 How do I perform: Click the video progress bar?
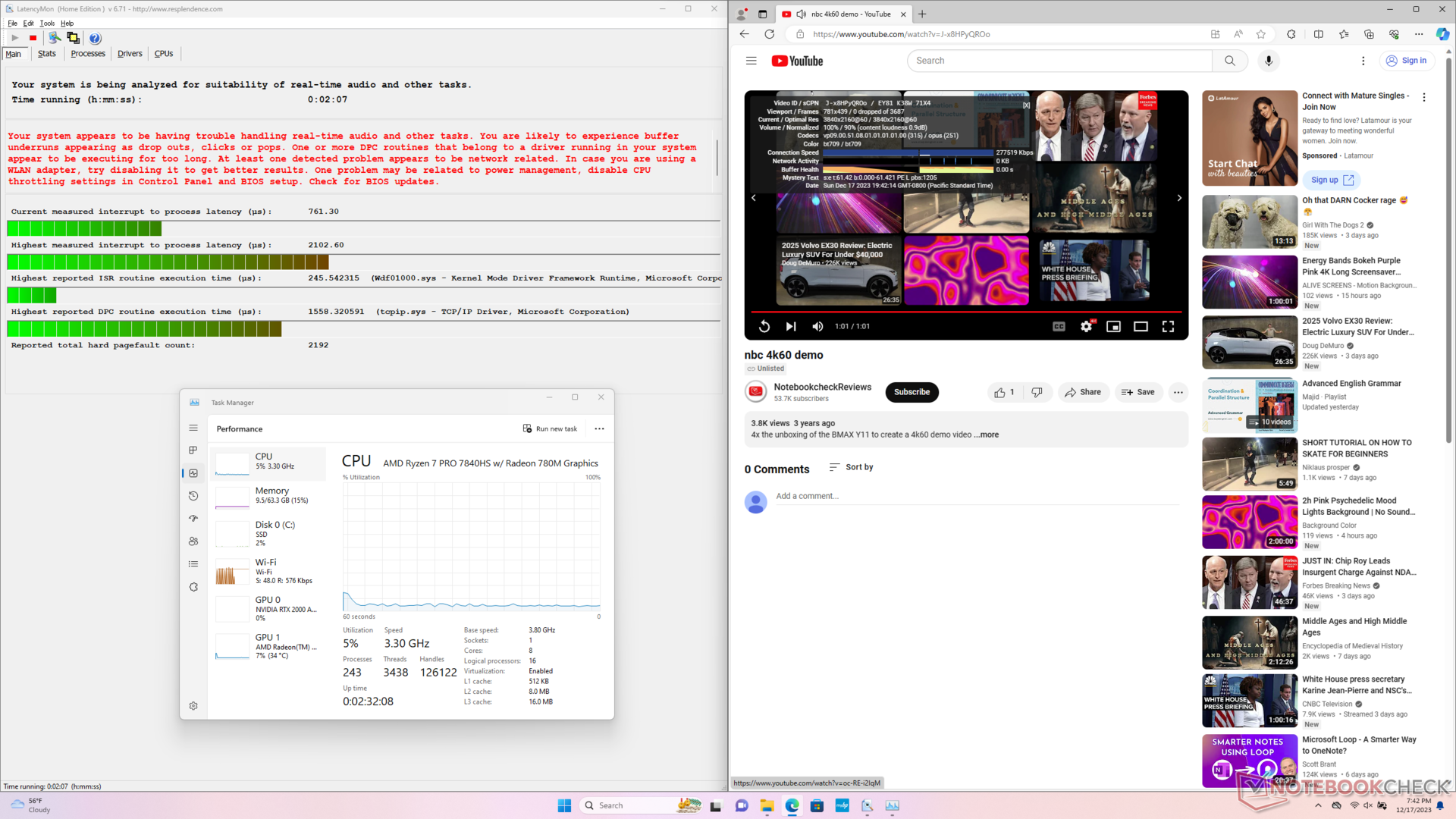965,312
